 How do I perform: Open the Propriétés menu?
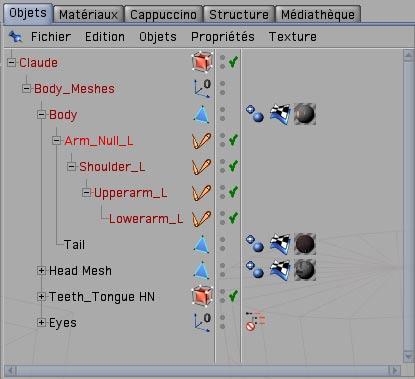223,37
